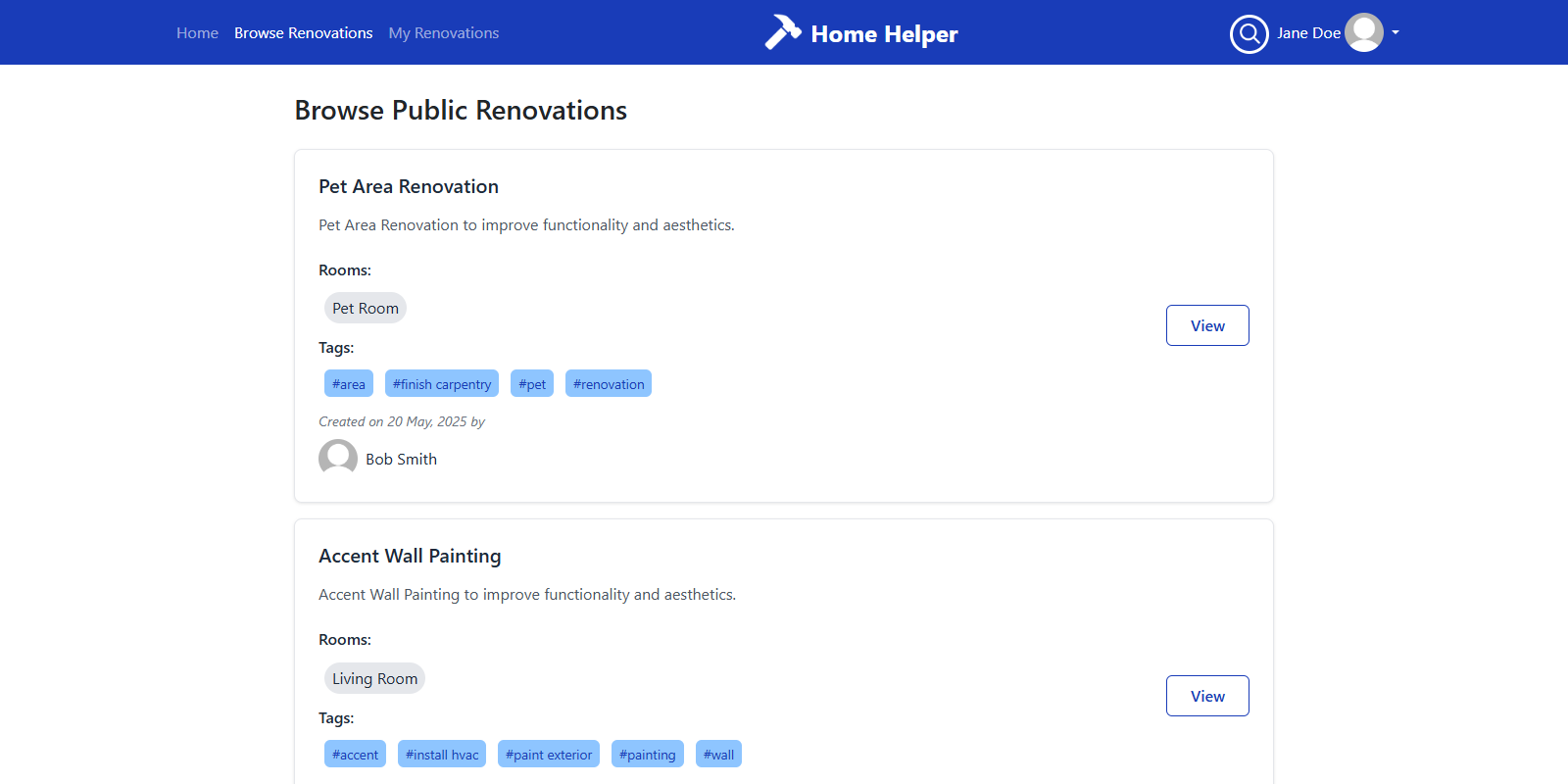The height and width of the screenshot is (784, 1568).
Task: Click the #paint exterior tag
Action: [548, 755]
